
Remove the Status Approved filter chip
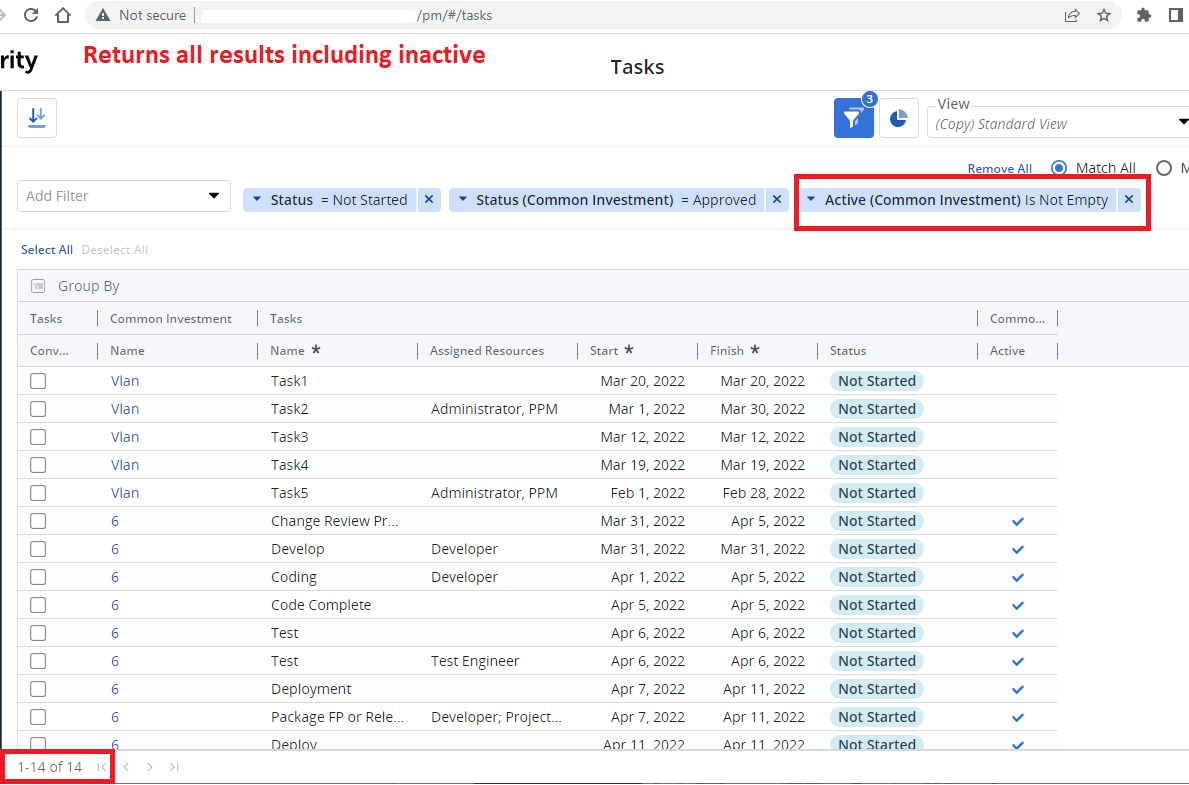point(776,200)
